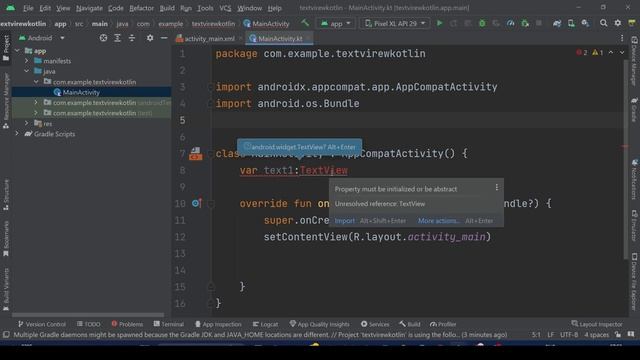Click the LF line separator status item

[551, 335]
